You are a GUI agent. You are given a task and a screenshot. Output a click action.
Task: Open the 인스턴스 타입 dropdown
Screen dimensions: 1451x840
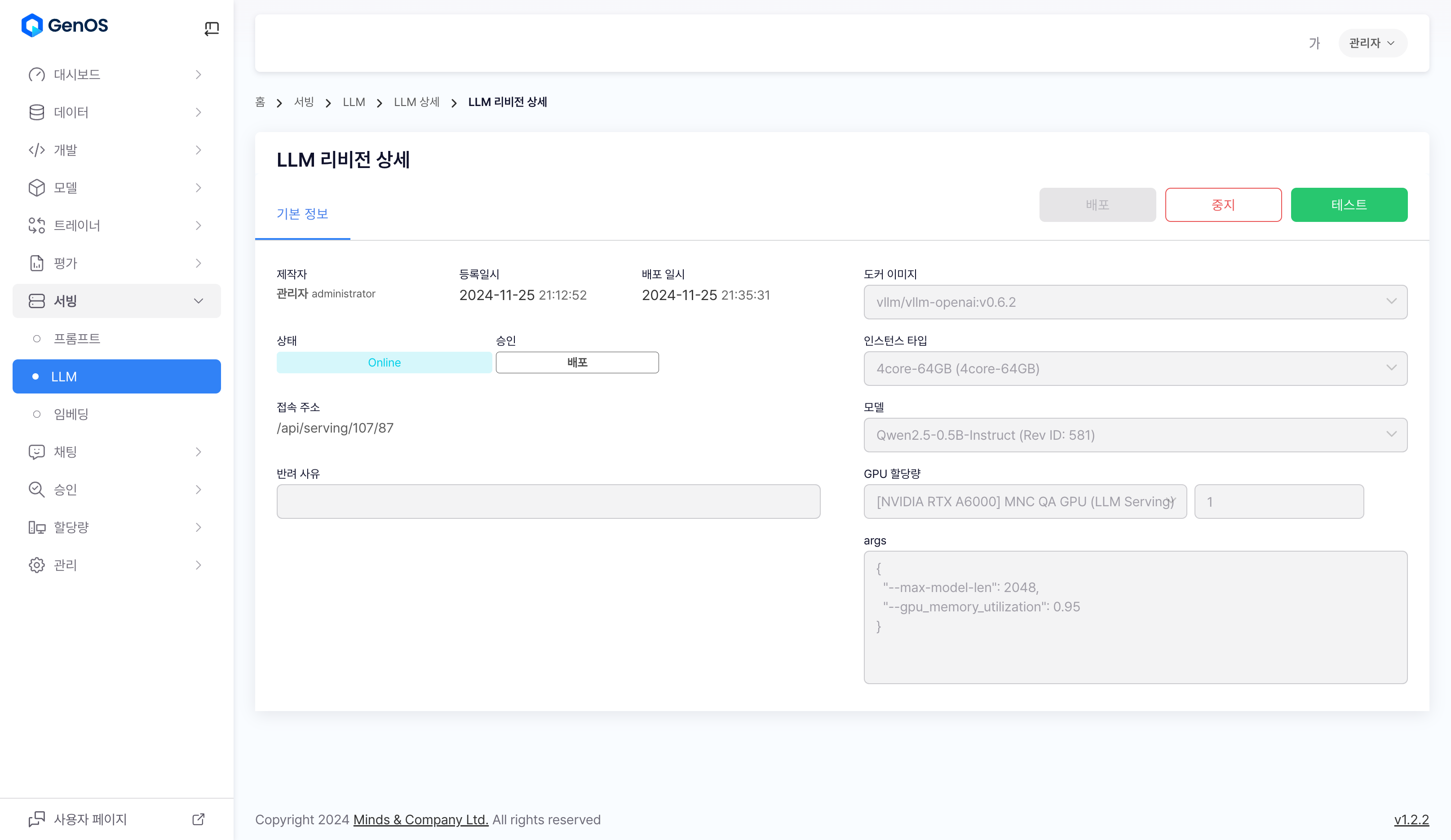pos(1135,368)
